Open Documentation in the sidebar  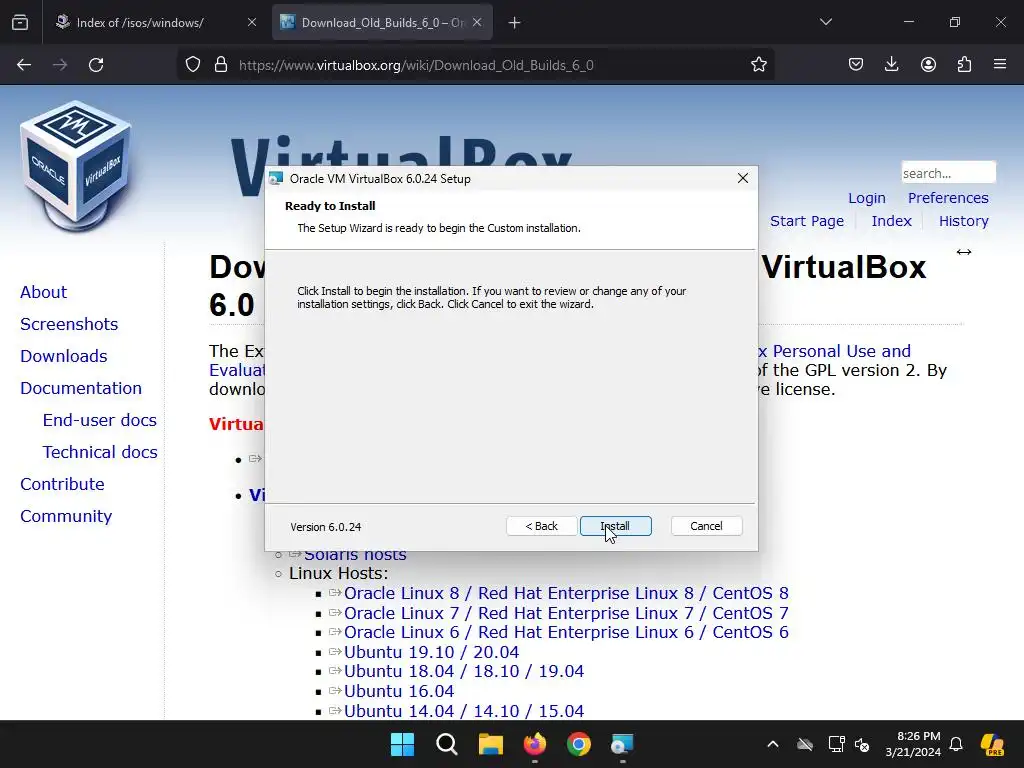point(80,388)
